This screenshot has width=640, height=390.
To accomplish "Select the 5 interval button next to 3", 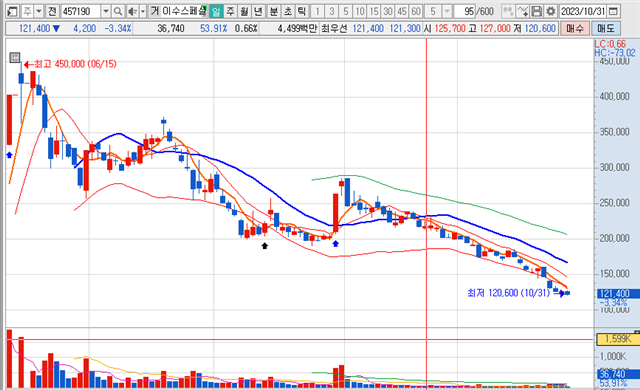I will 346,11.
